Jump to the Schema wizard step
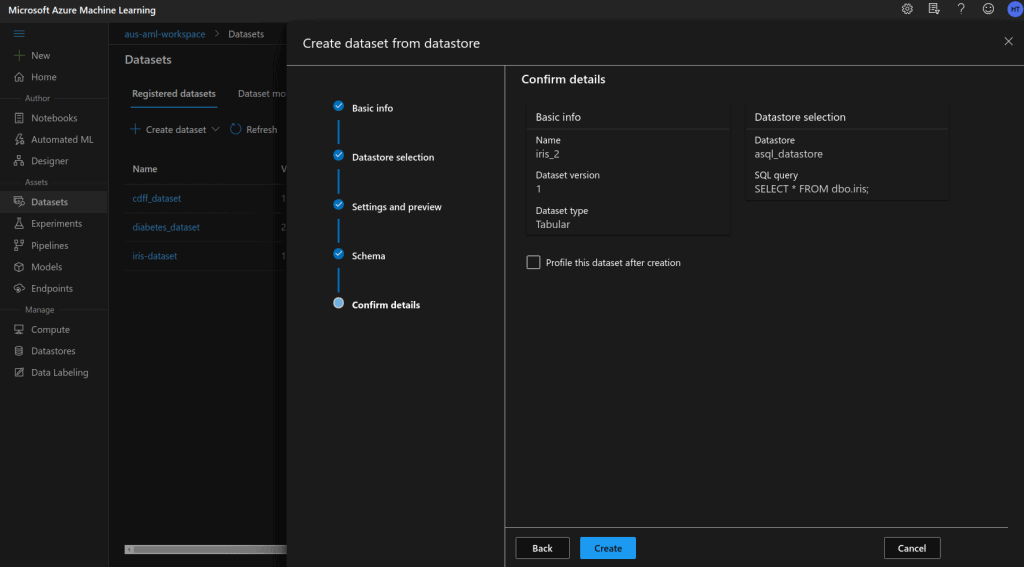 coord(368,256)
